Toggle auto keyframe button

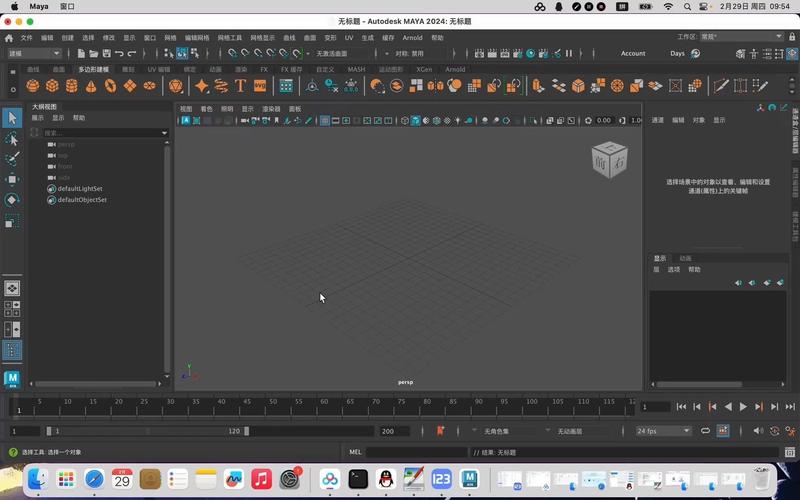coord(440,431)
